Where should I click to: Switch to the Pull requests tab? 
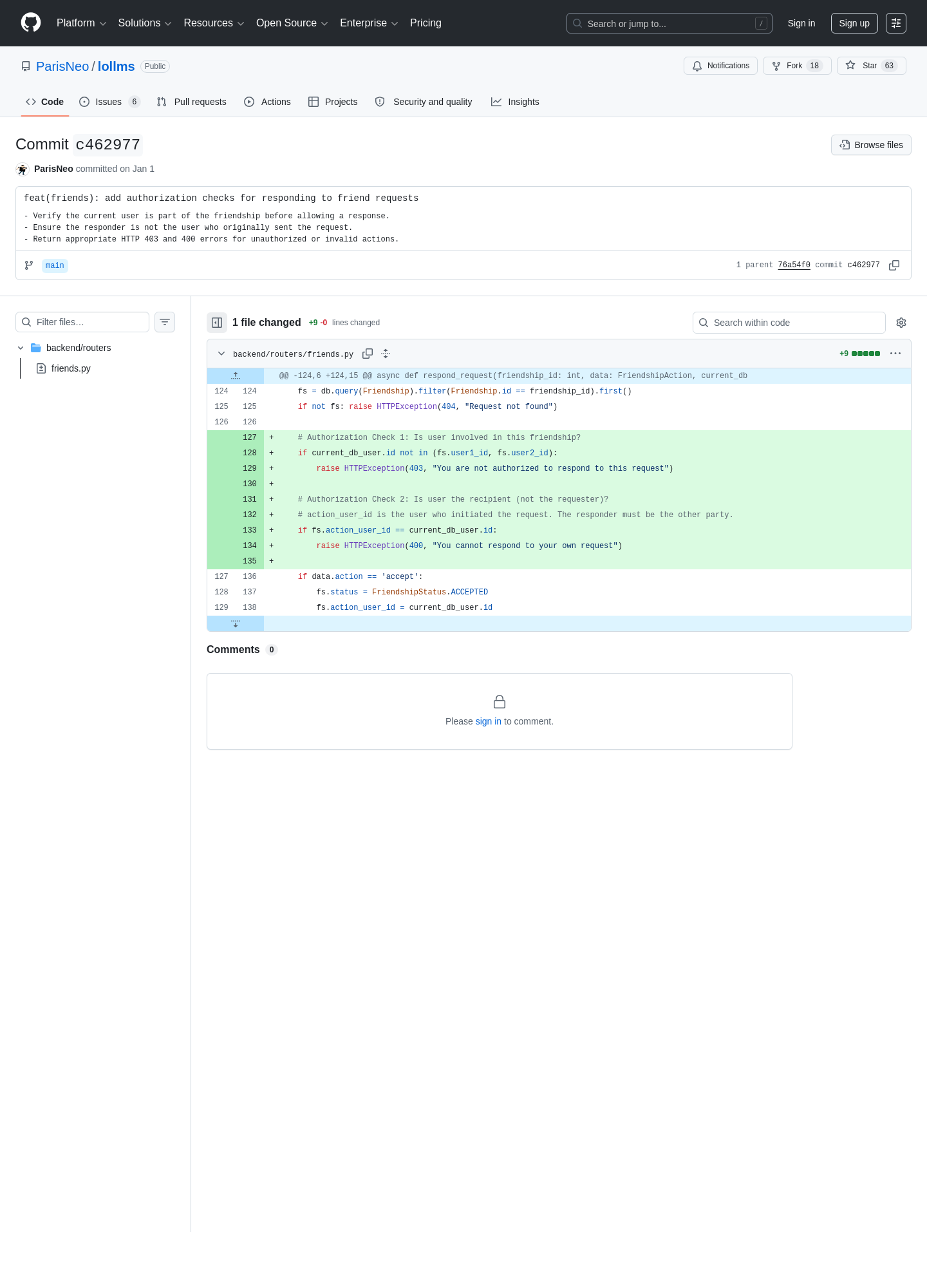tap(192, 102)
